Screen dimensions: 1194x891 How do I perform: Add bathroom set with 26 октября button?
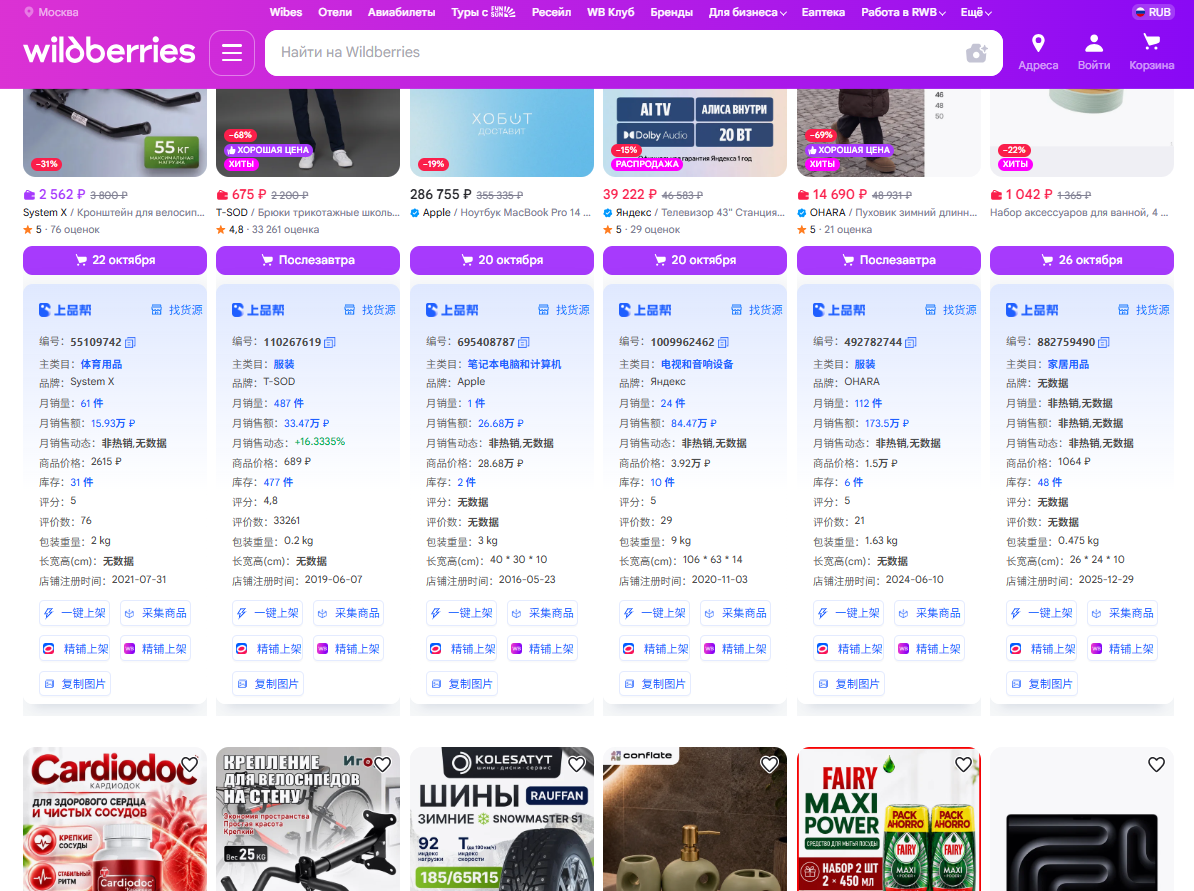coord(1082,260)
